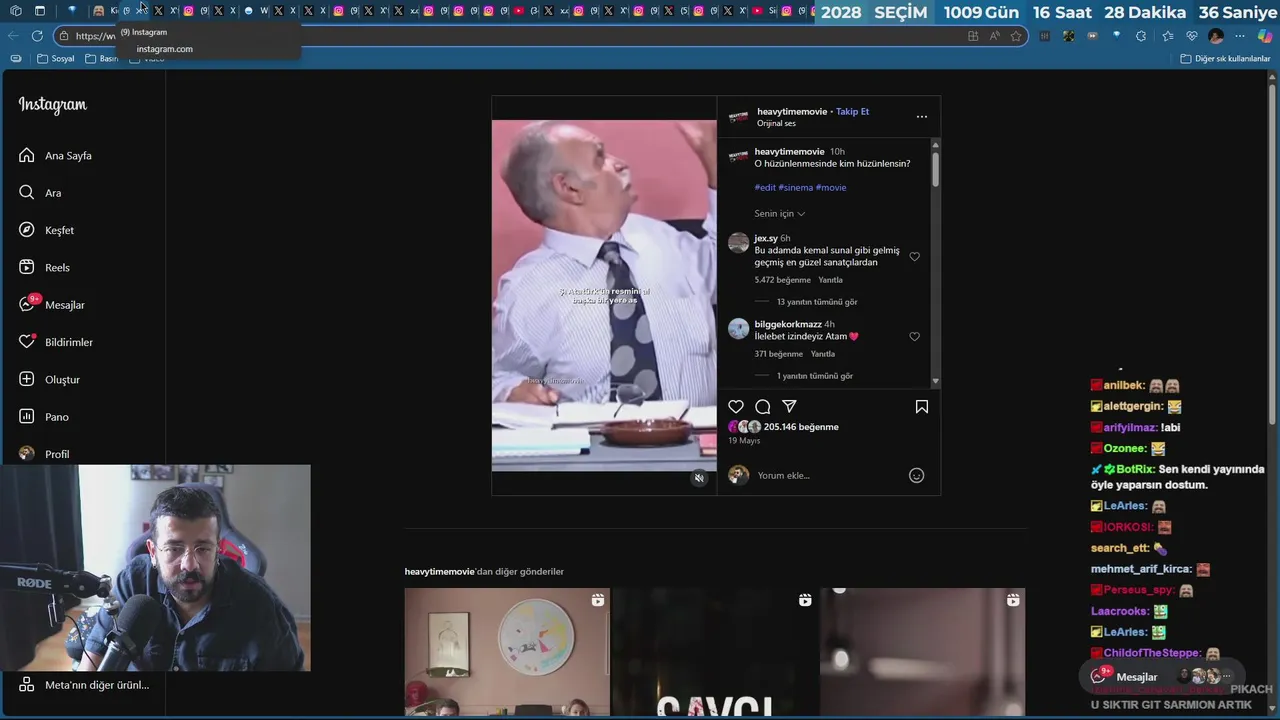The image size is (1280, 720).
Task: Click the Instagram logo
Action: (x=52, y=105)
